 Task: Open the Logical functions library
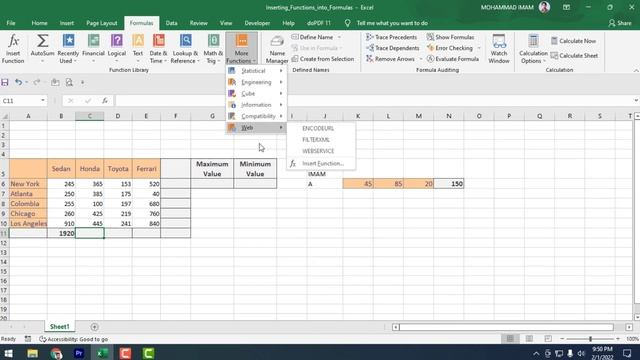click(117, 49)
